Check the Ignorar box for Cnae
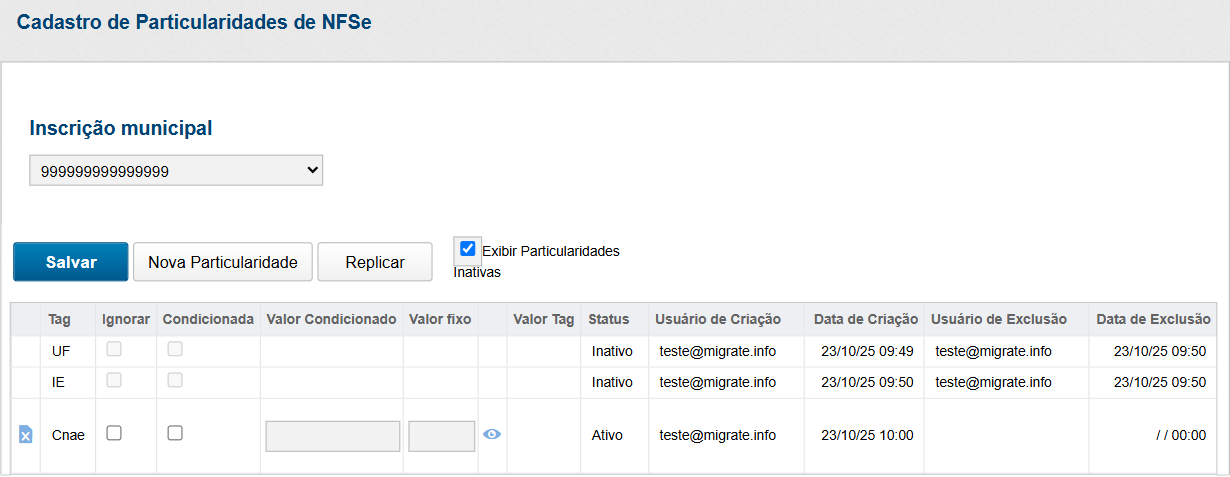 (x=114, y=433)
